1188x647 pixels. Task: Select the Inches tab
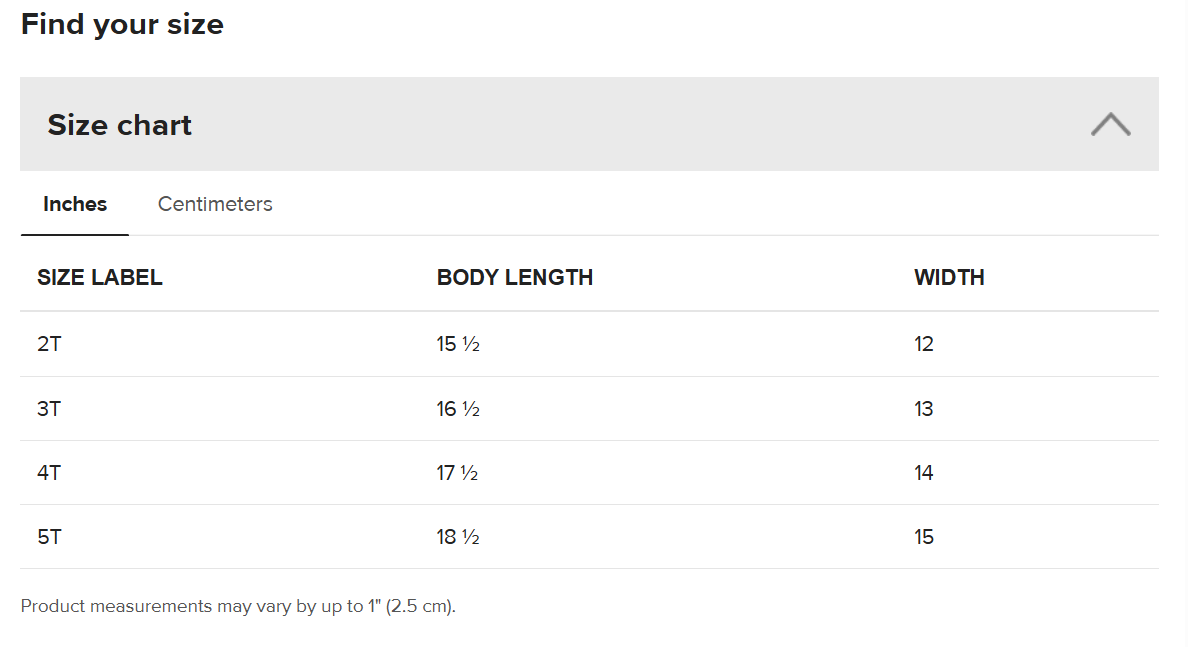(75, 204)
